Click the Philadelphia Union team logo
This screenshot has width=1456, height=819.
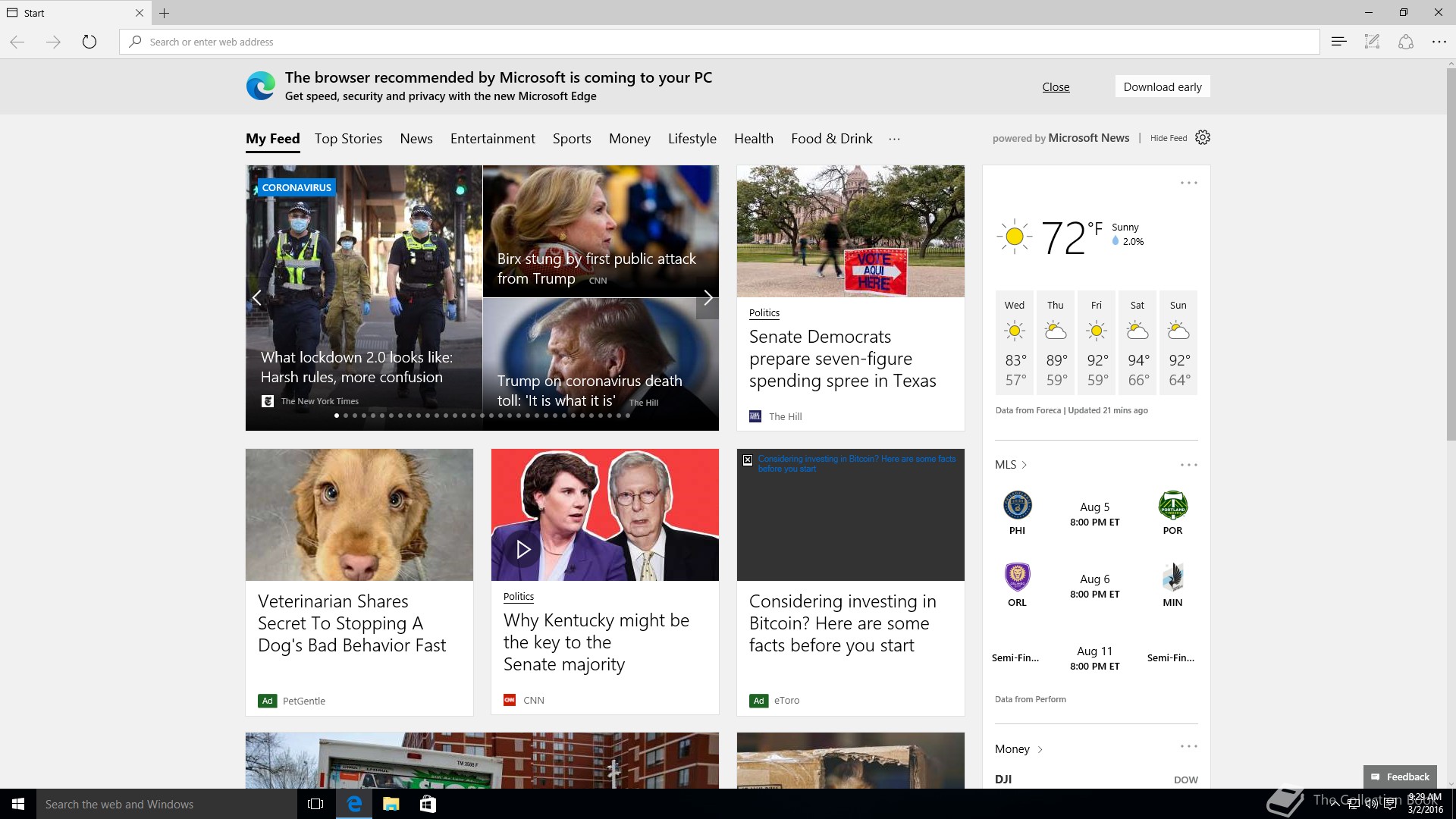(x=1017, y=505)
